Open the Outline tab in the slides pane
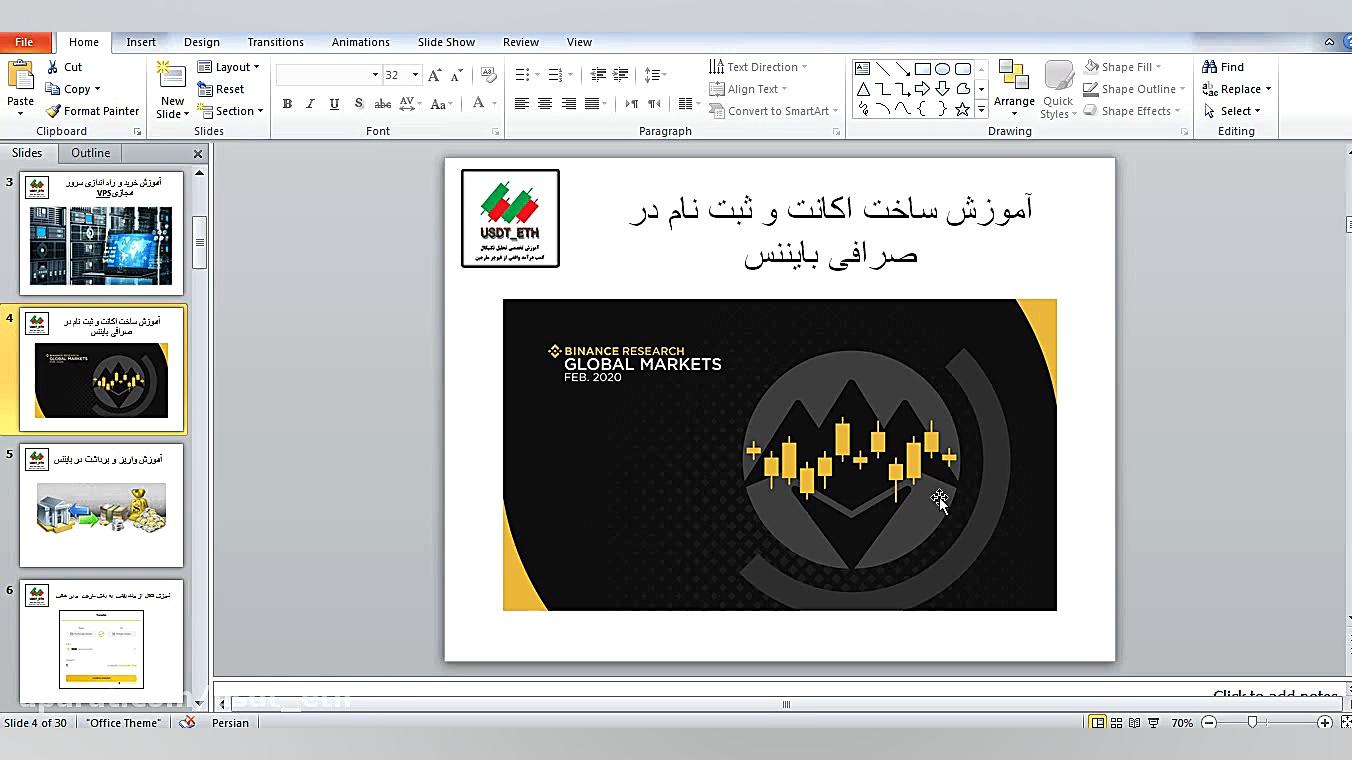This screenshot has width=1352, height=760. (x=90, y=152)
